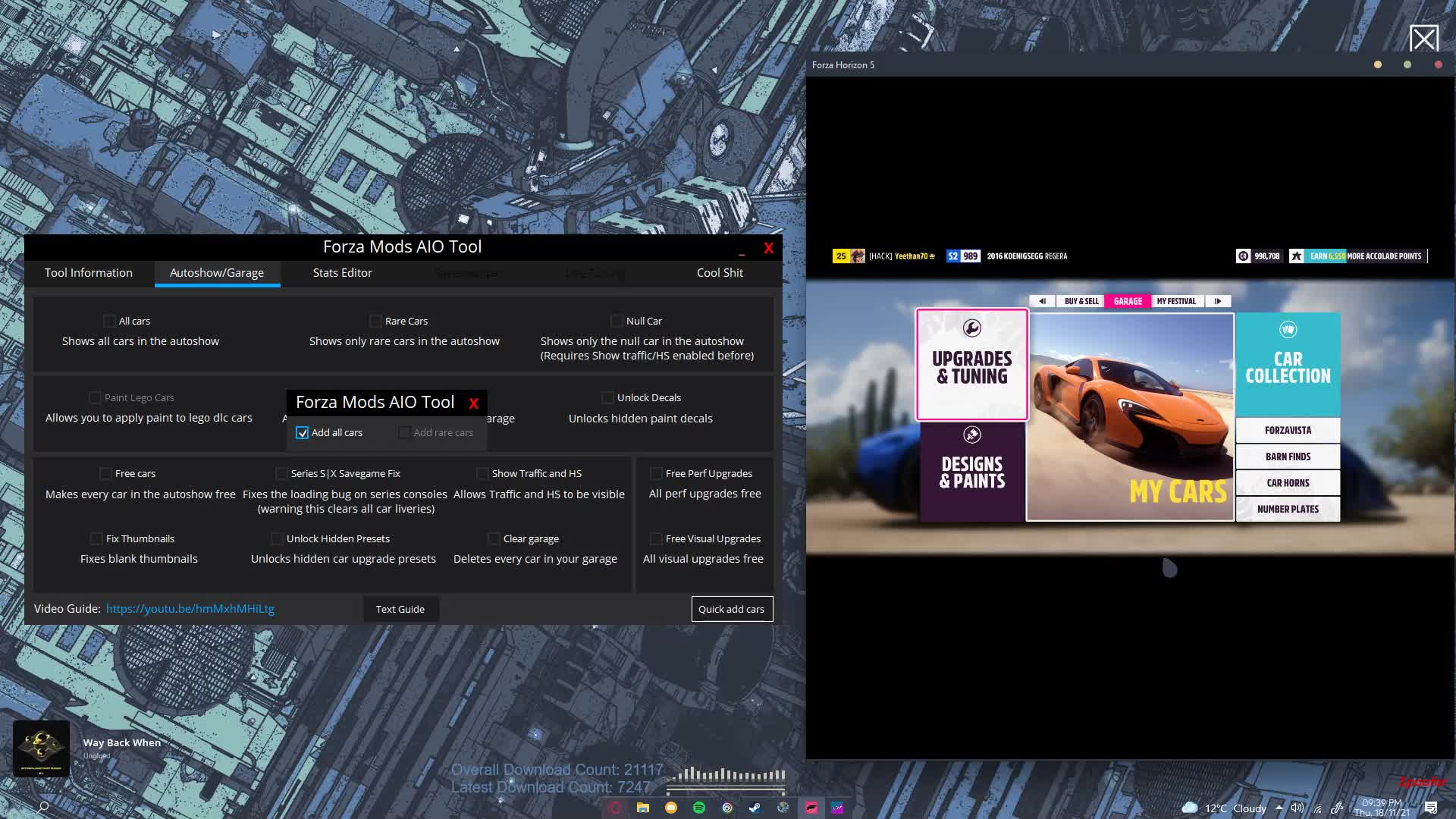Viewport: 1456px width, 819px height.
Task: Click the Way Back When album art
Action: pyautogui.click(x=41, y=748)
